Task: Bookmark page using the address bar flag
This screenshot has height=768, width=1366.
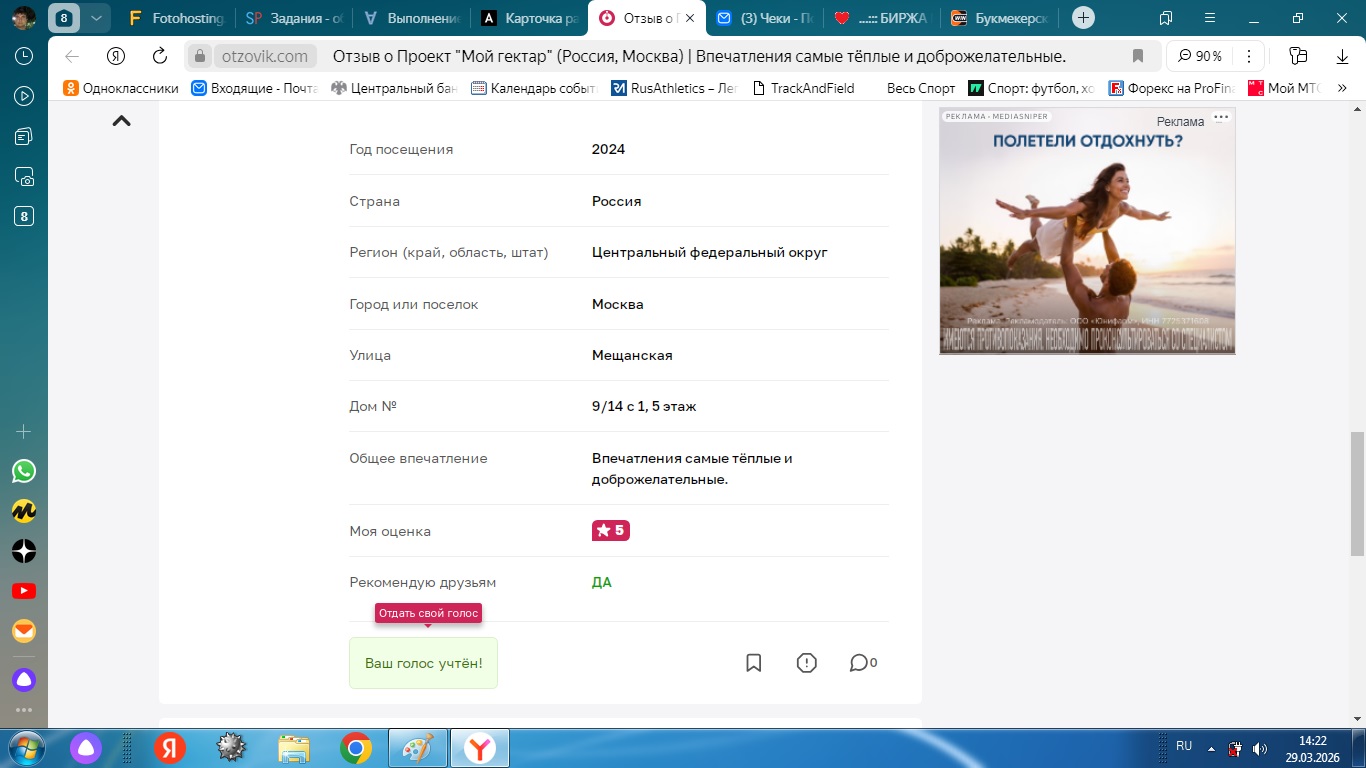Action: [1137, 56]
